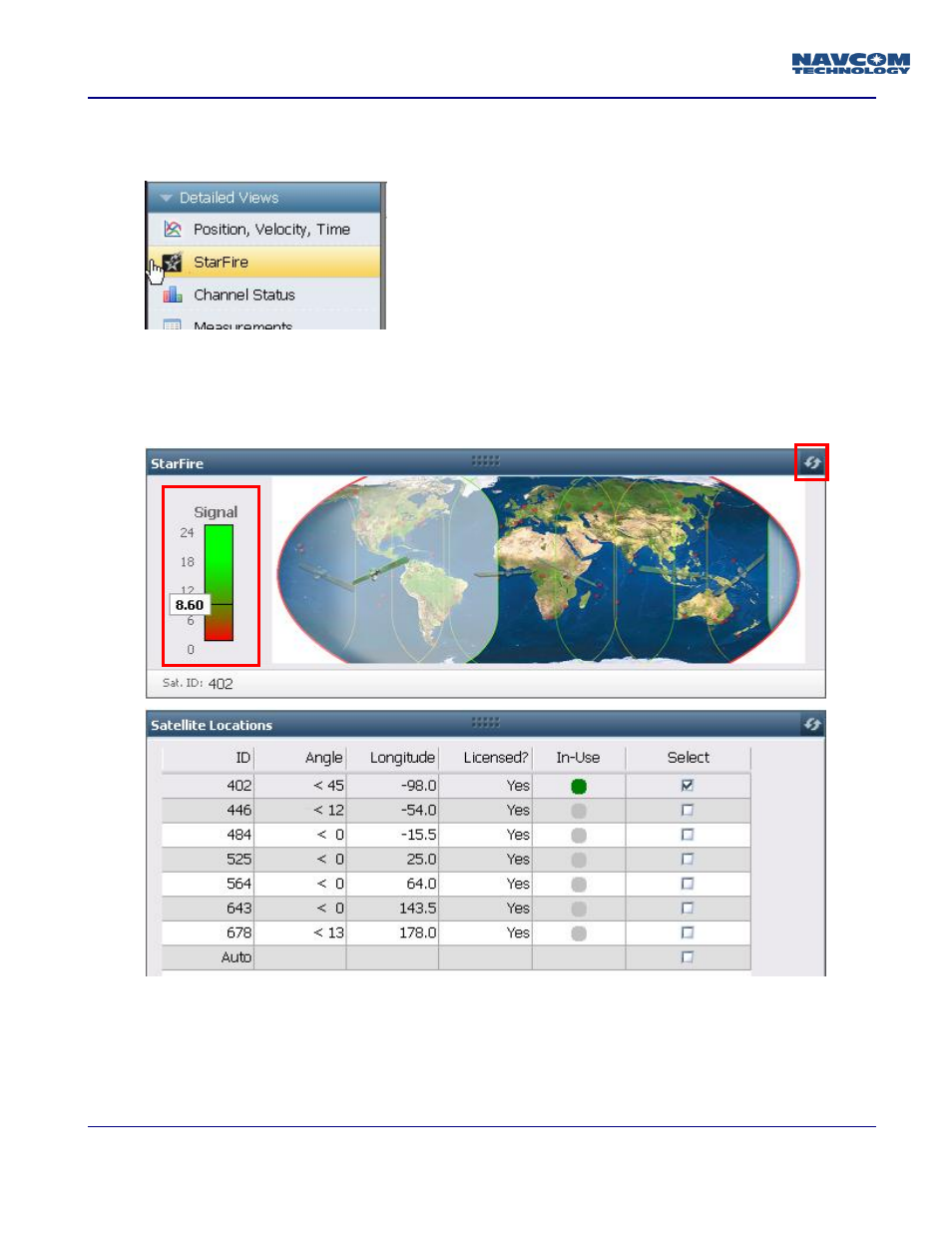Sort by the Angle column header
The width and height of the screenshot is (952, 1233).
click(300, 758)
